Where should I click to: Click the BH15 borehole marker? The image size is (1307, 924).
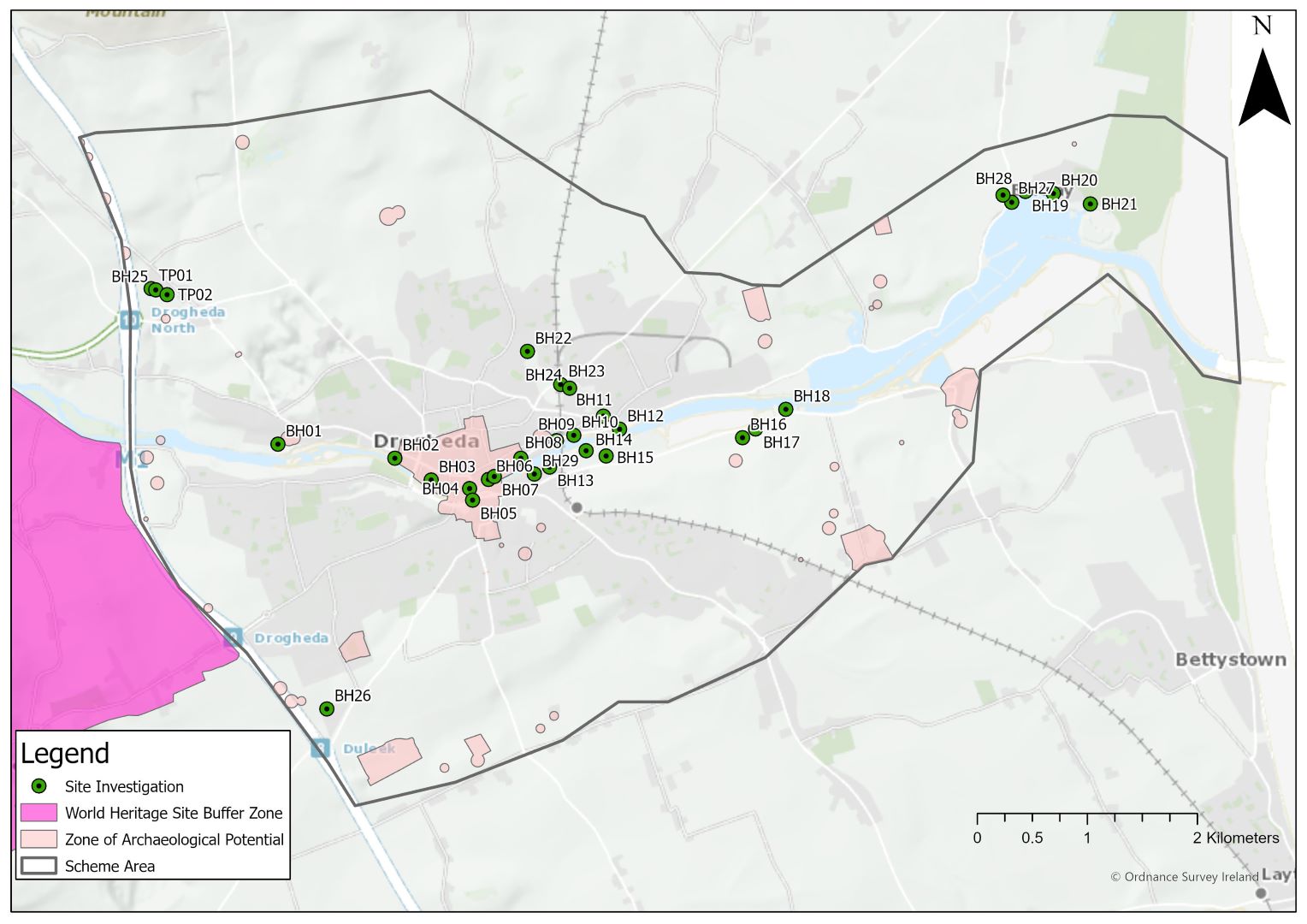point(606,456)
